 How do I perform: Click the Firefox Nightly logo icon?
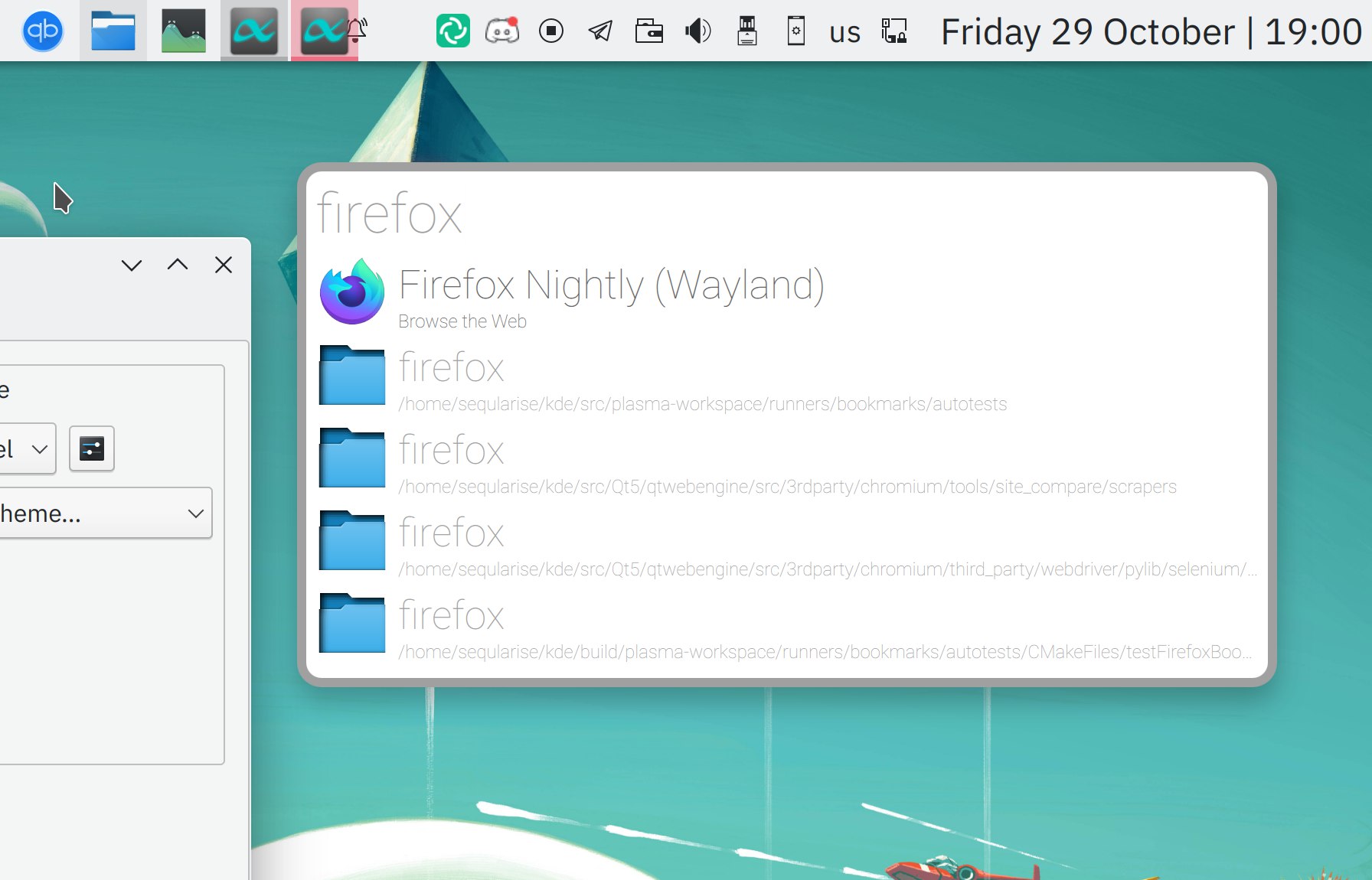pos(352,292)
